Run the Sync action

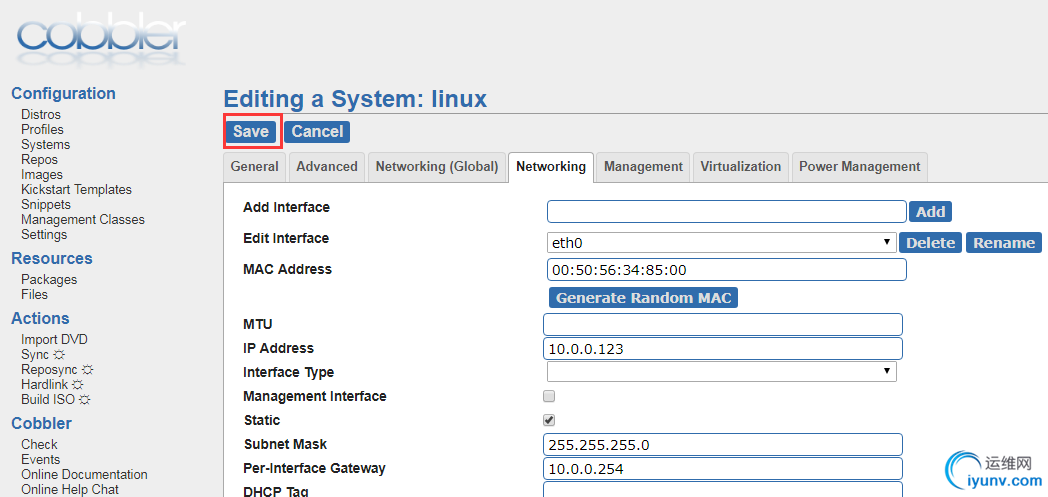pyautogui.click(x=43, y=355)
